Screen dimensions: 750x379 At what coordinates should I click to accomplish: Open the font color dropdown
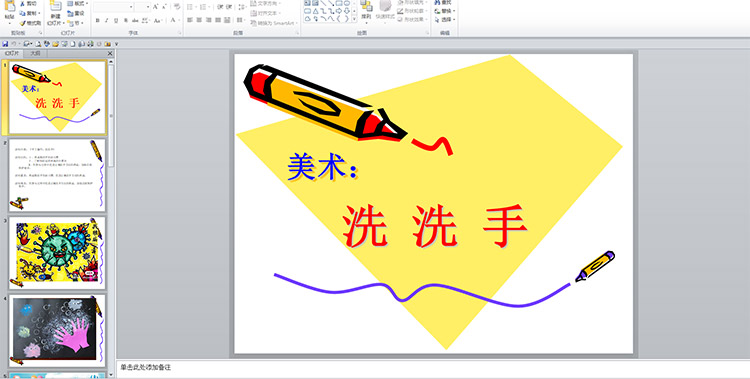[180, 20]
